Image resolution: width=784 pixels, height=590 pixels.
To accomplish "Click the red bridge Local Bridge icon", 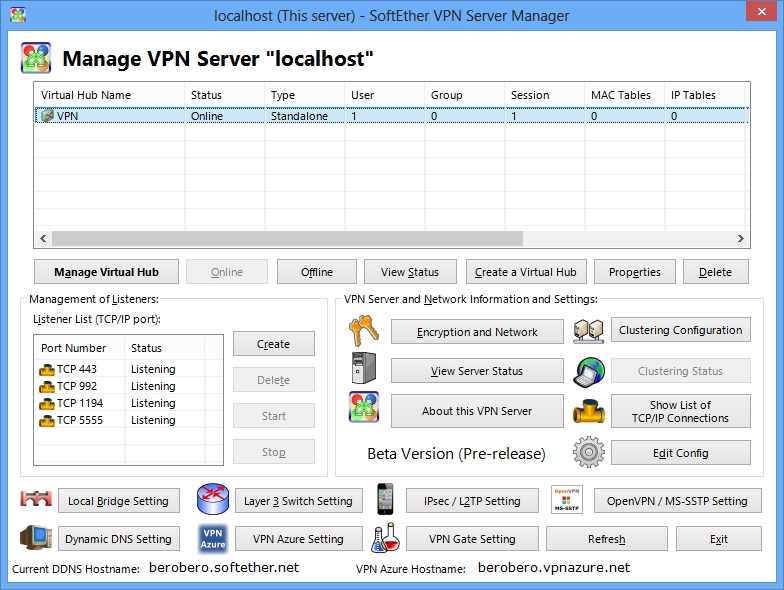I will click(36, 498).
